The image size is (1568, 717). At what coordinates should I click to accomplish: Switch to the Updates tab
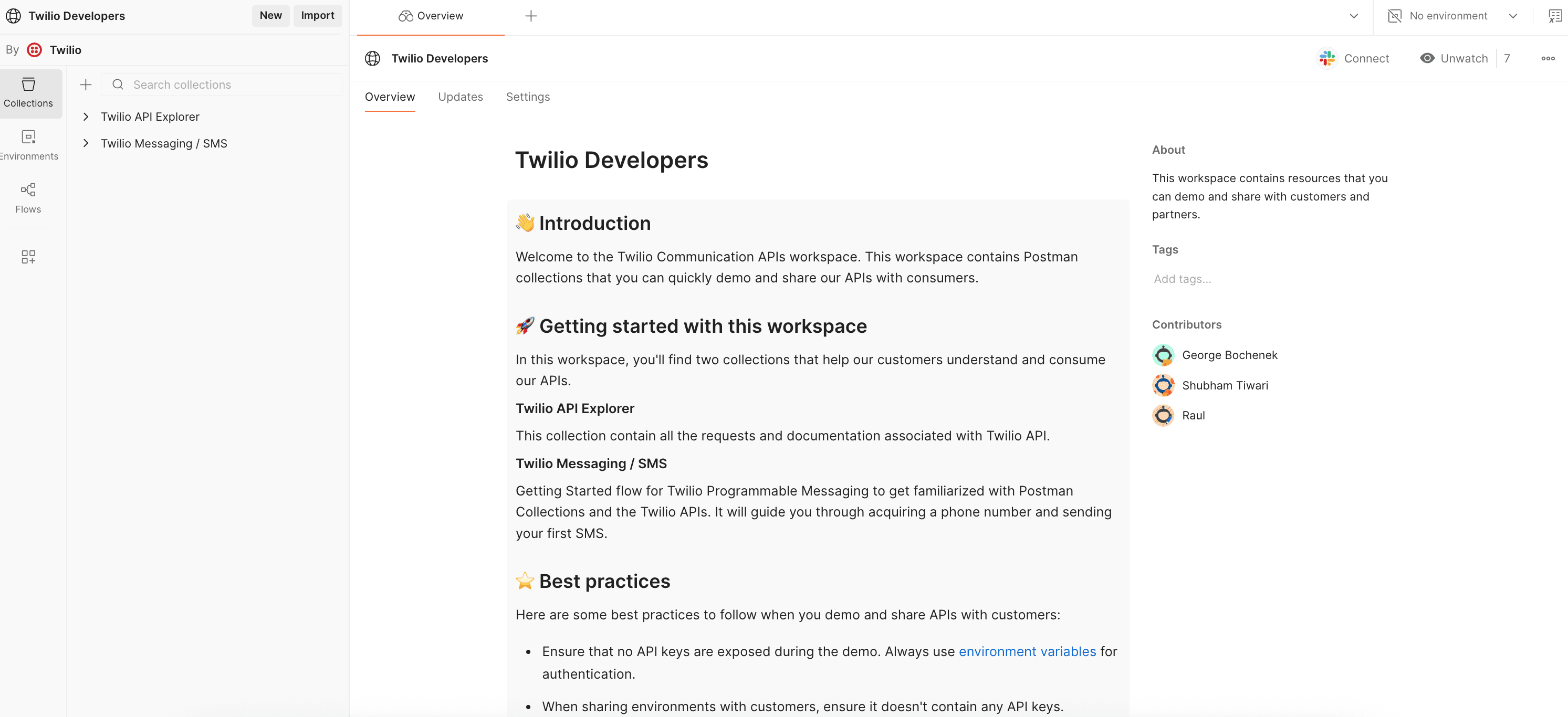point(461,97)
